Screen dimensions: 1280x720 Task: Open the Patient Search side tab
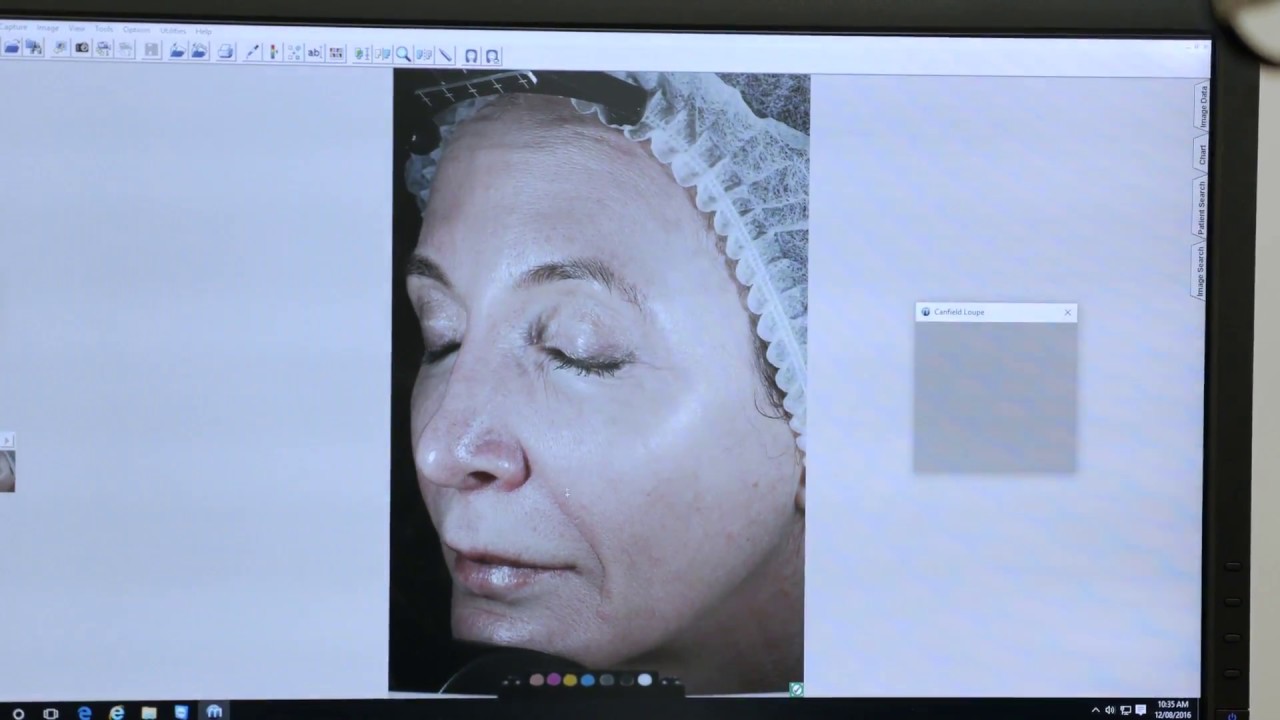(x=1201, y=207)
